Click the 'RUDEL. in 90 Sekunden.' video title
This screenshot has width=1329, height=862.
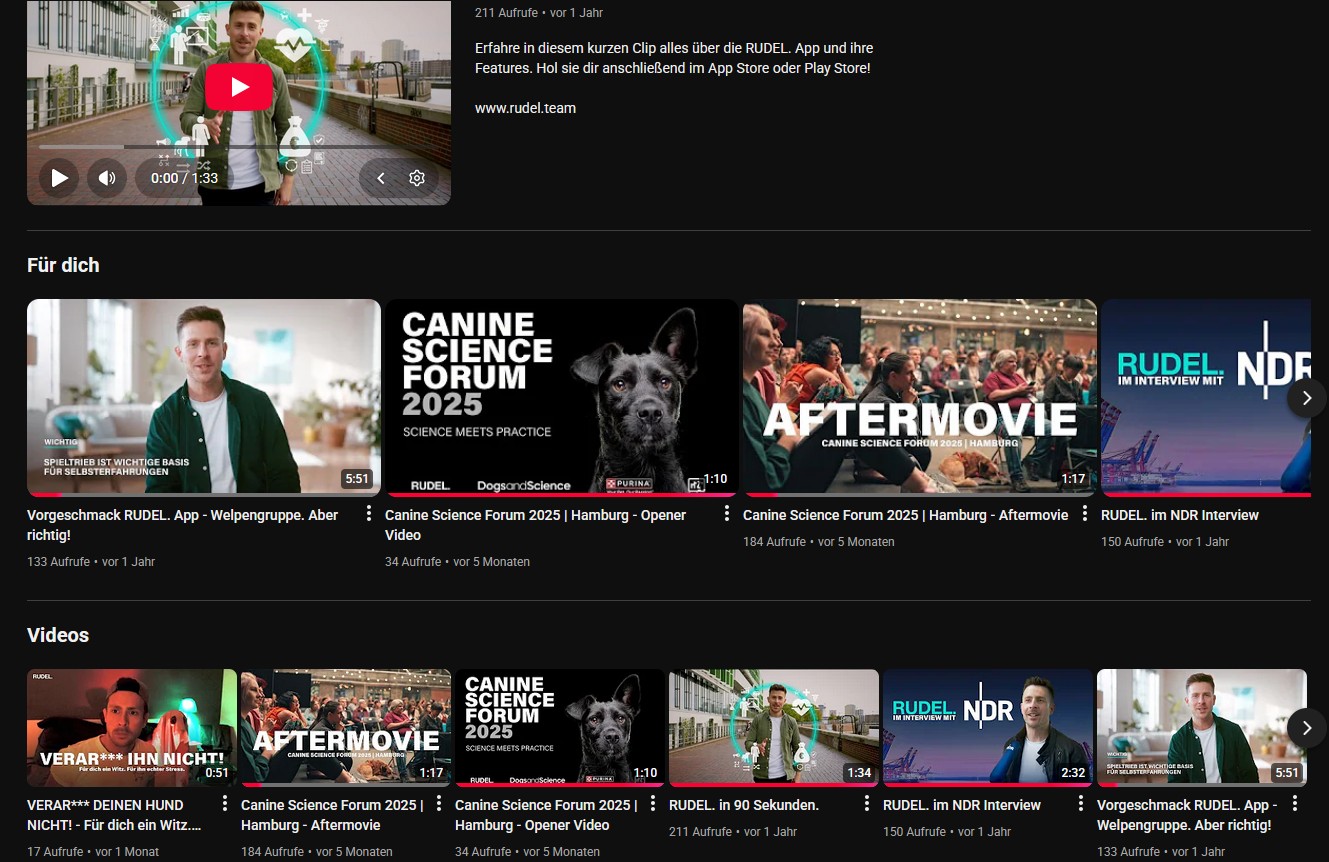pos(744,805)
